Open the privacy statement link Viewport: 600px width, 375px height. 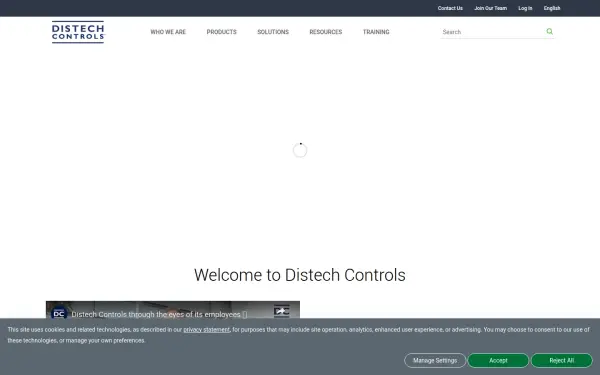point(207,329)
